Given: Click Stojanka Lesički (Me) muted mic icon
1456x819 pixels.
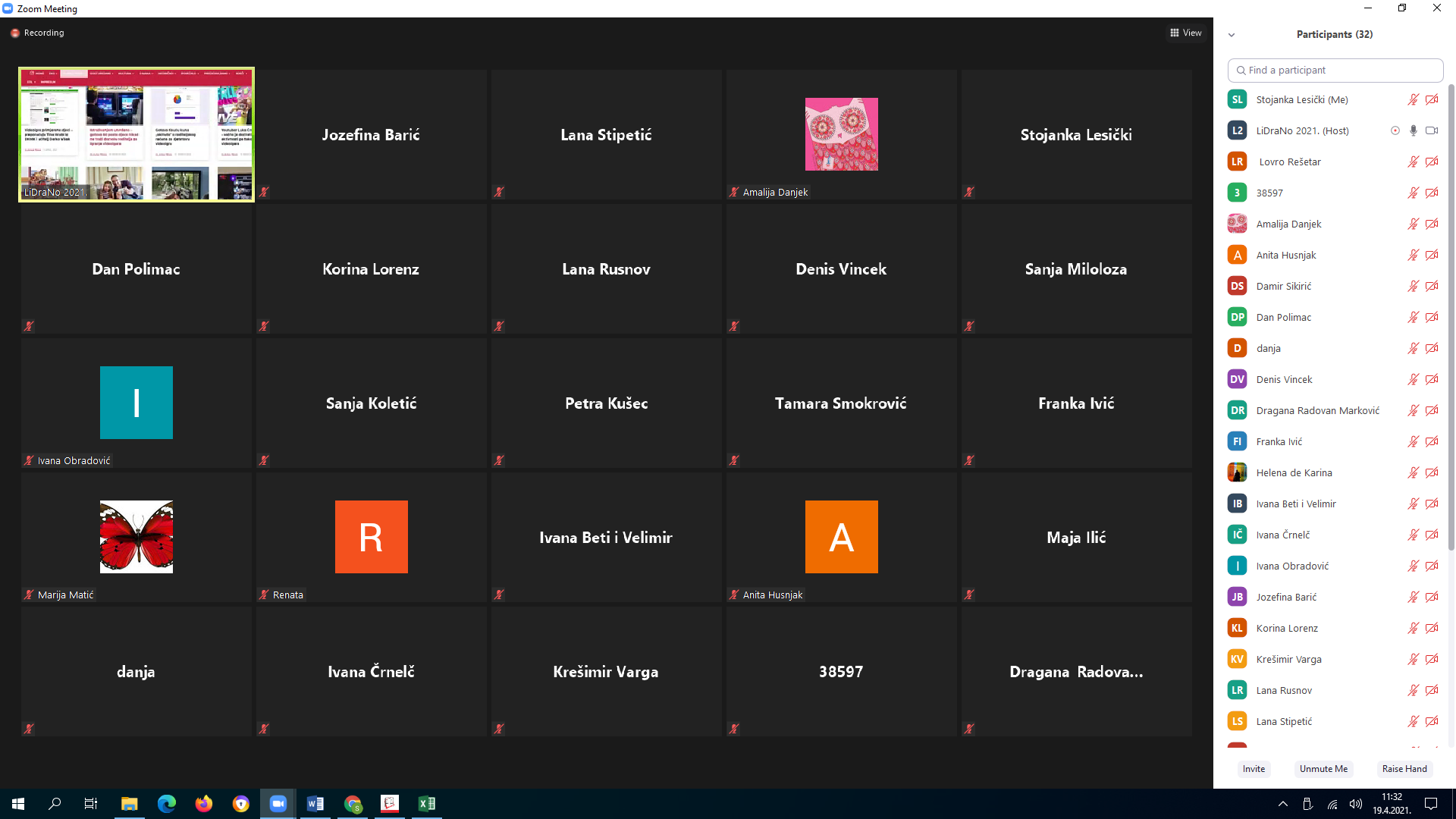Looking at the screenshot, I should point(1414,99).
